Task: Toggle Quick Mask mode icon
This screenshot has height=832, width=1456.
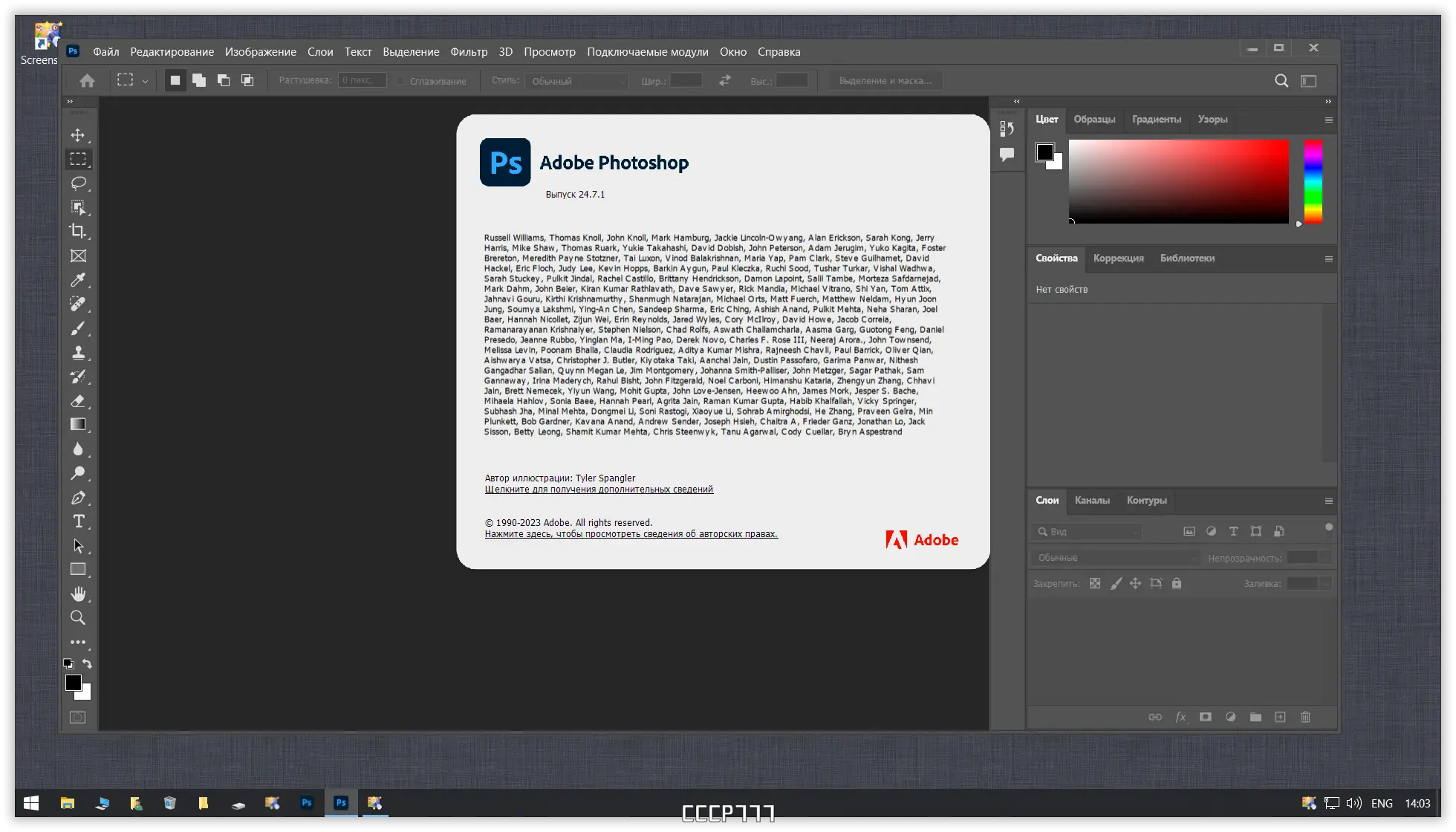Action: pyautogui.click(x=78, y=718)
